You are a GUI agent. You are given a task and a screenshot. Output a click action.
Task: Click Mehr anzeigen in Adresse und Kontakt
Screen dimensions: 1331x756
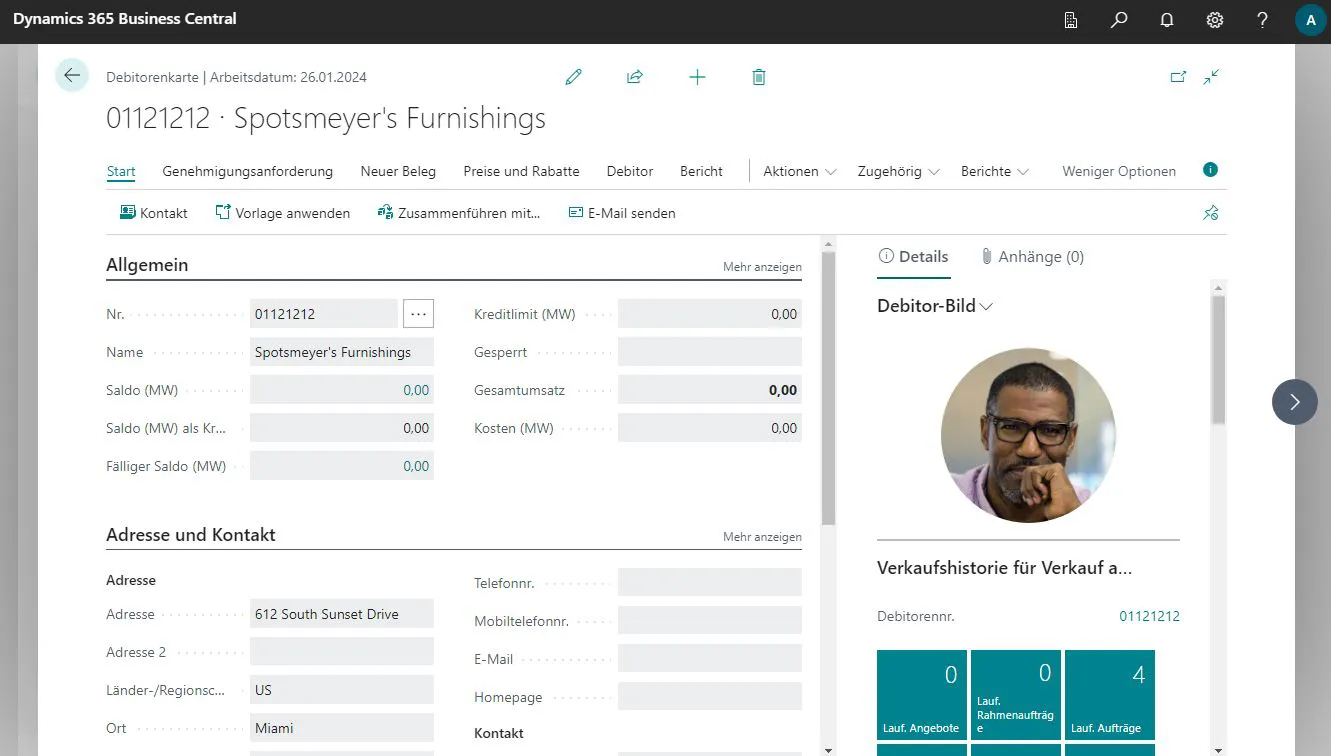[x=762, y=537]
